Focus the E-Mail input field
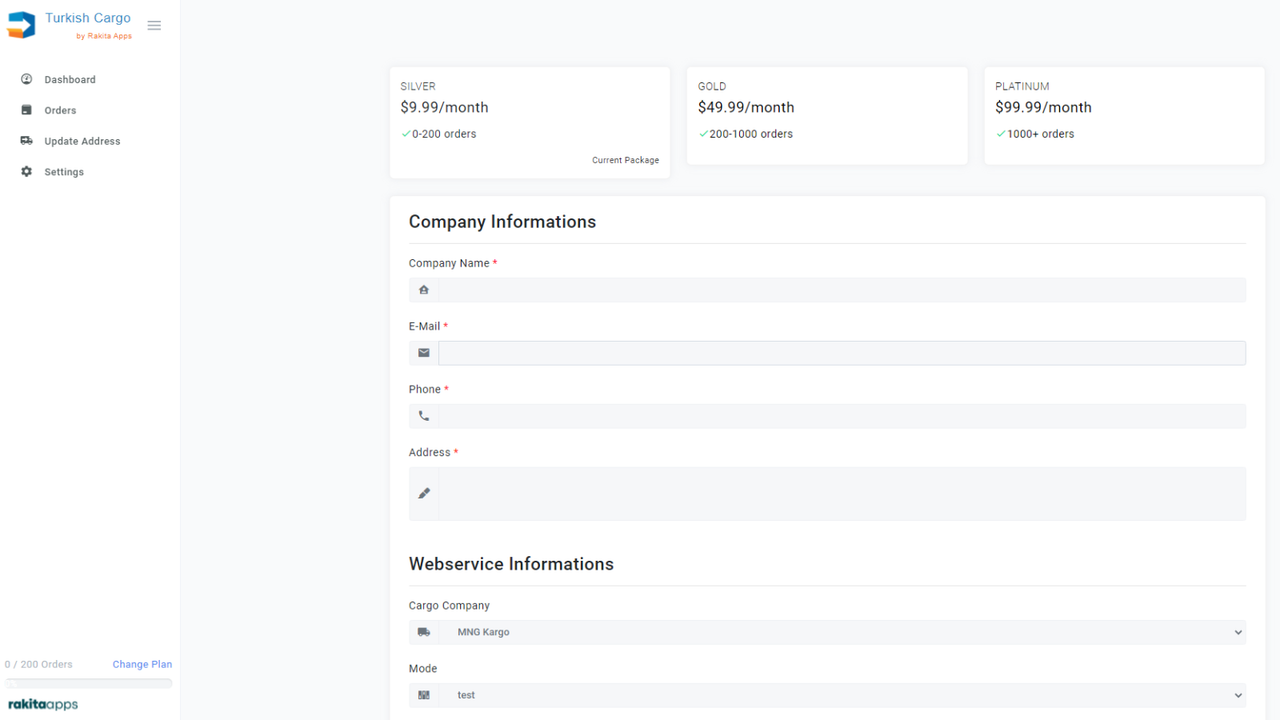Screen dimensions: 1280x720 pos(842,353)
